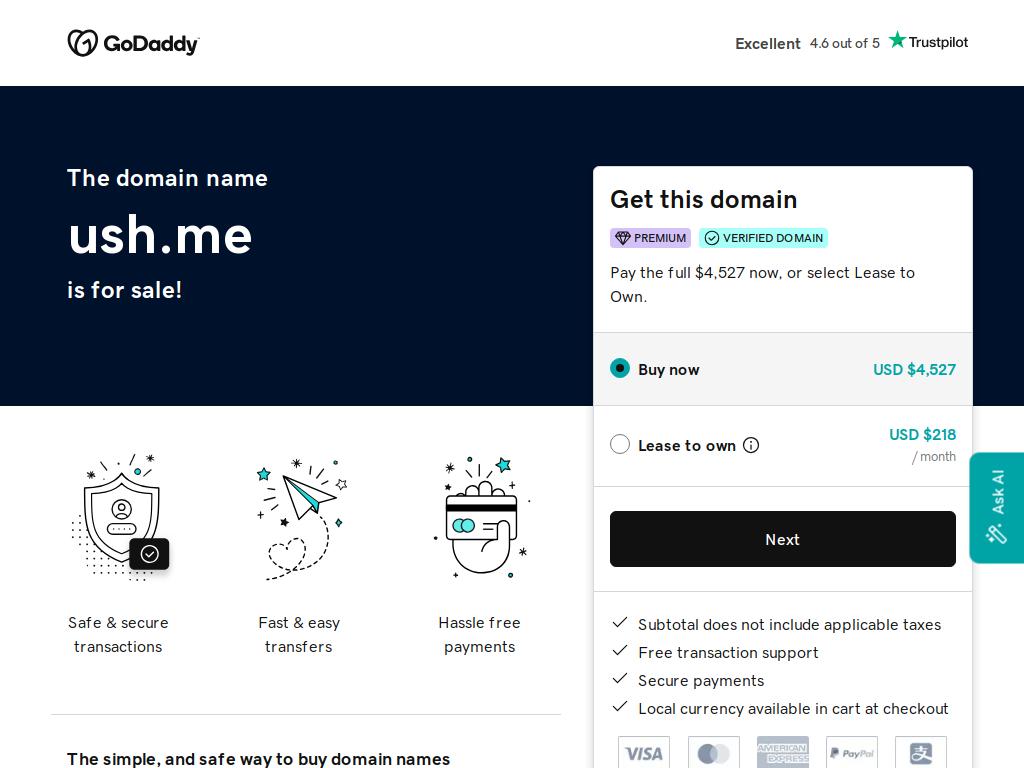The width and height of the screenshot is (1024, 768).
Task: Click the PayPal payment icon
Action: [852, 753]
